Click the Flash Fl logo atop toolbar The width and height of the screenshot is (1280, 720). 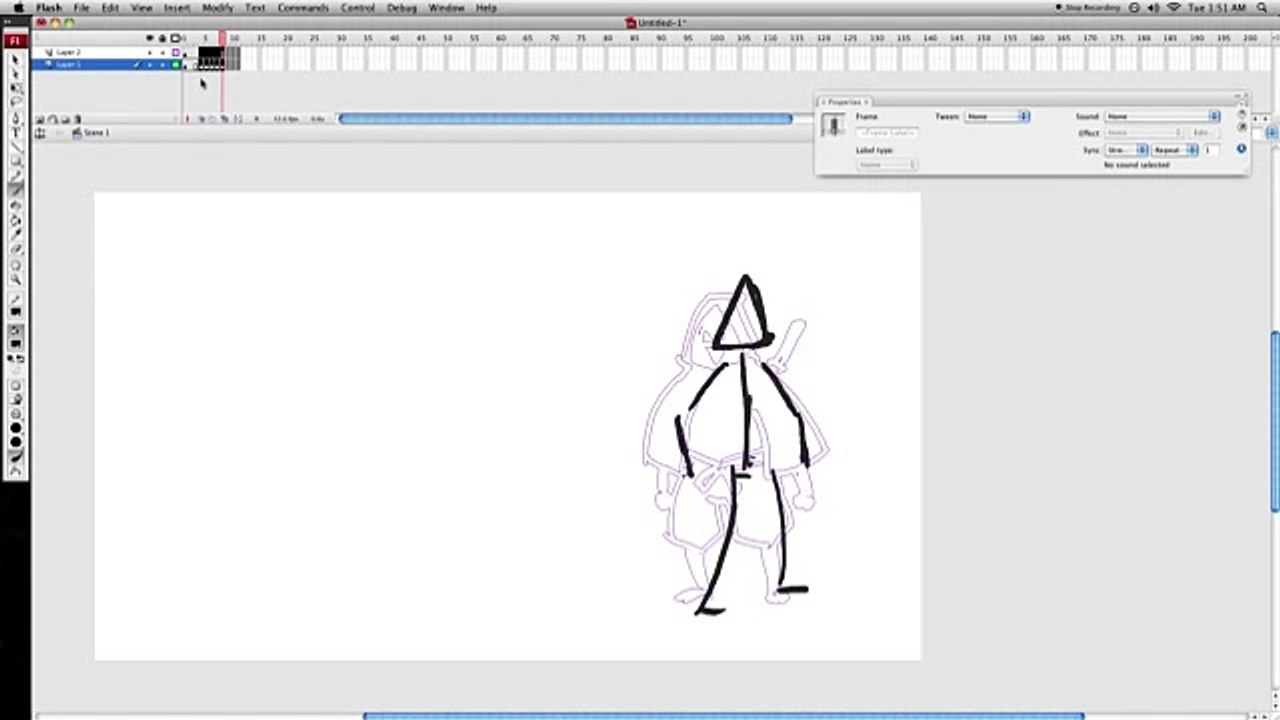click(15, 41)
